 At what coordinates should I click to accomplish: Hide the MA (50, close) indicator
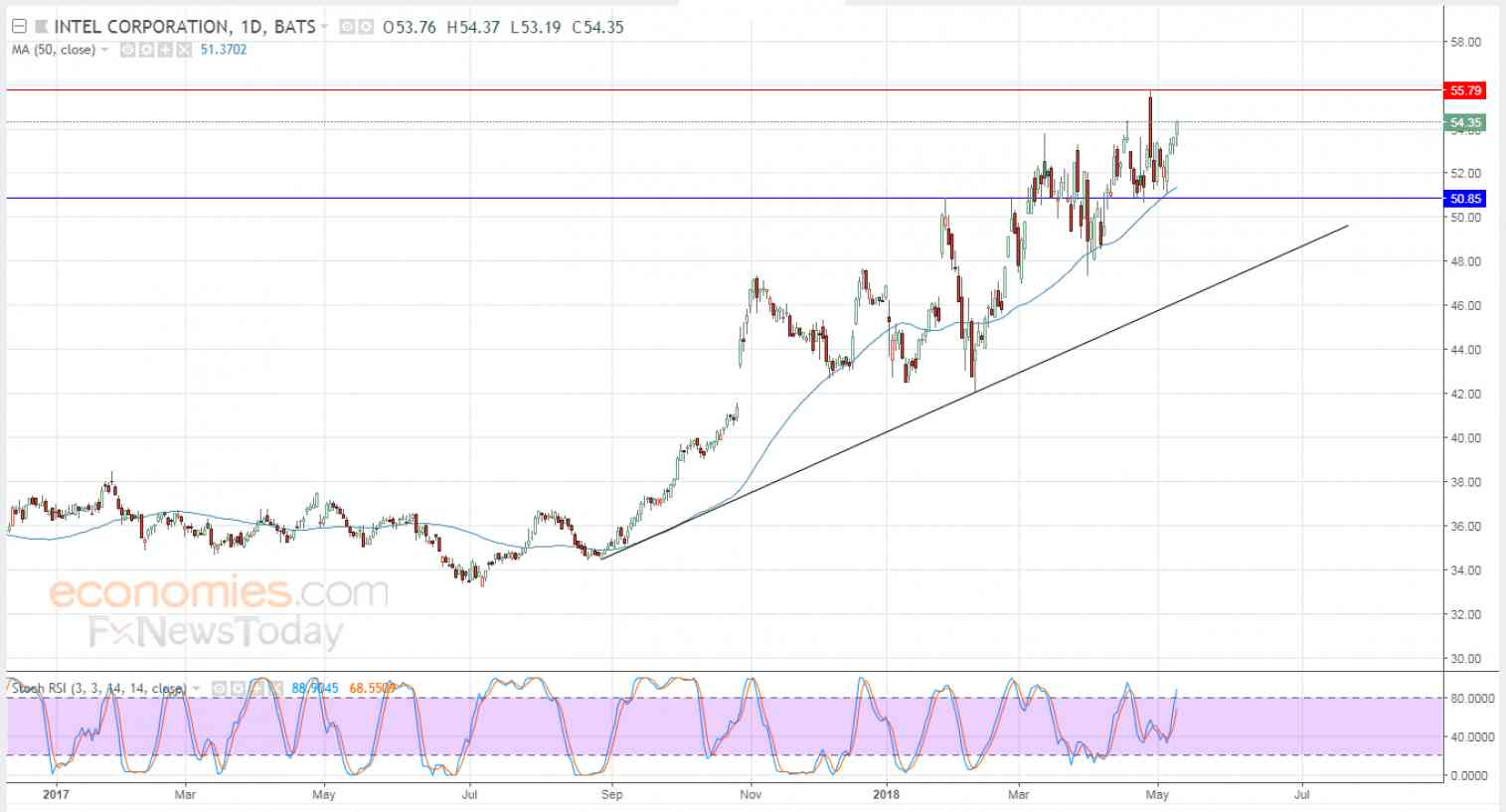[127, 50]
